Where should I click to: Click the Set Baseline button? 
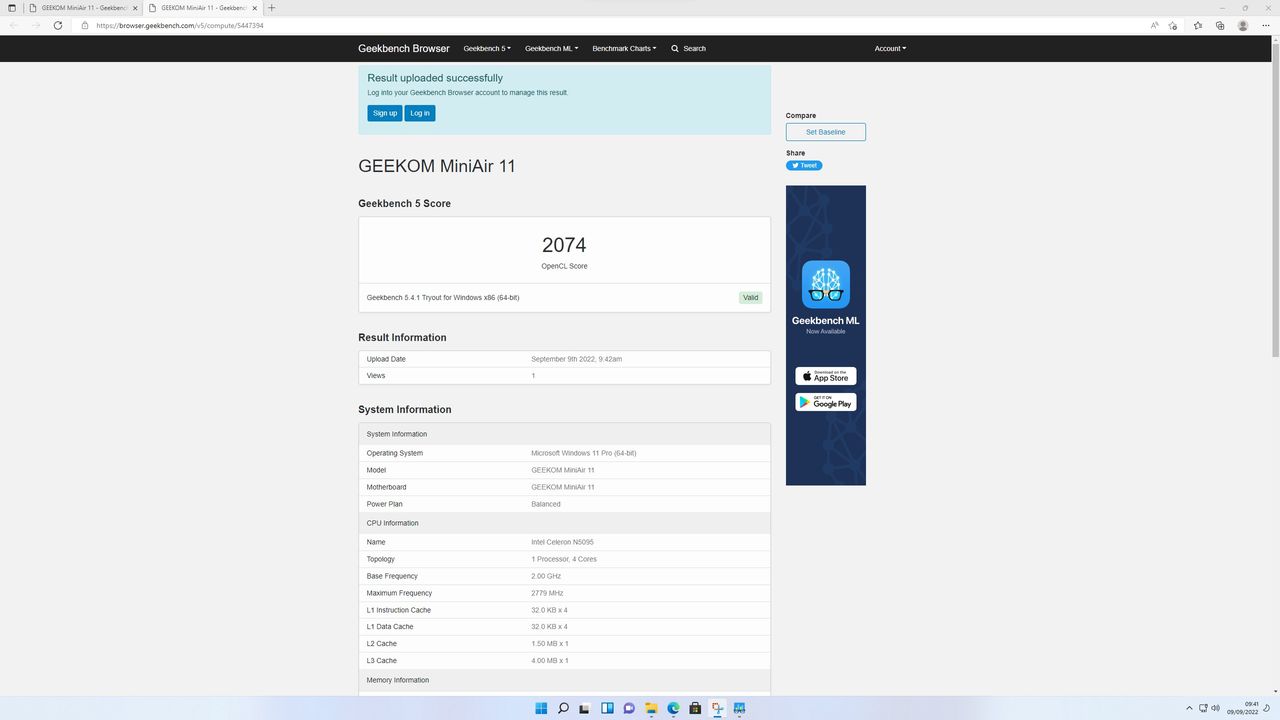click(826, 132)
